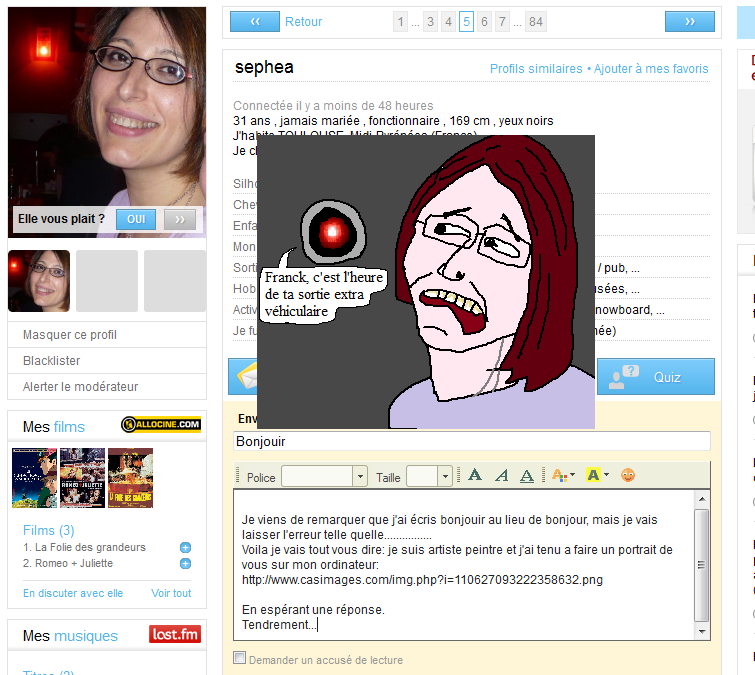This screenshot has height=675, width=755.
Task: Insert an emoticon with the smiley icon
Action: pos(628,476)
